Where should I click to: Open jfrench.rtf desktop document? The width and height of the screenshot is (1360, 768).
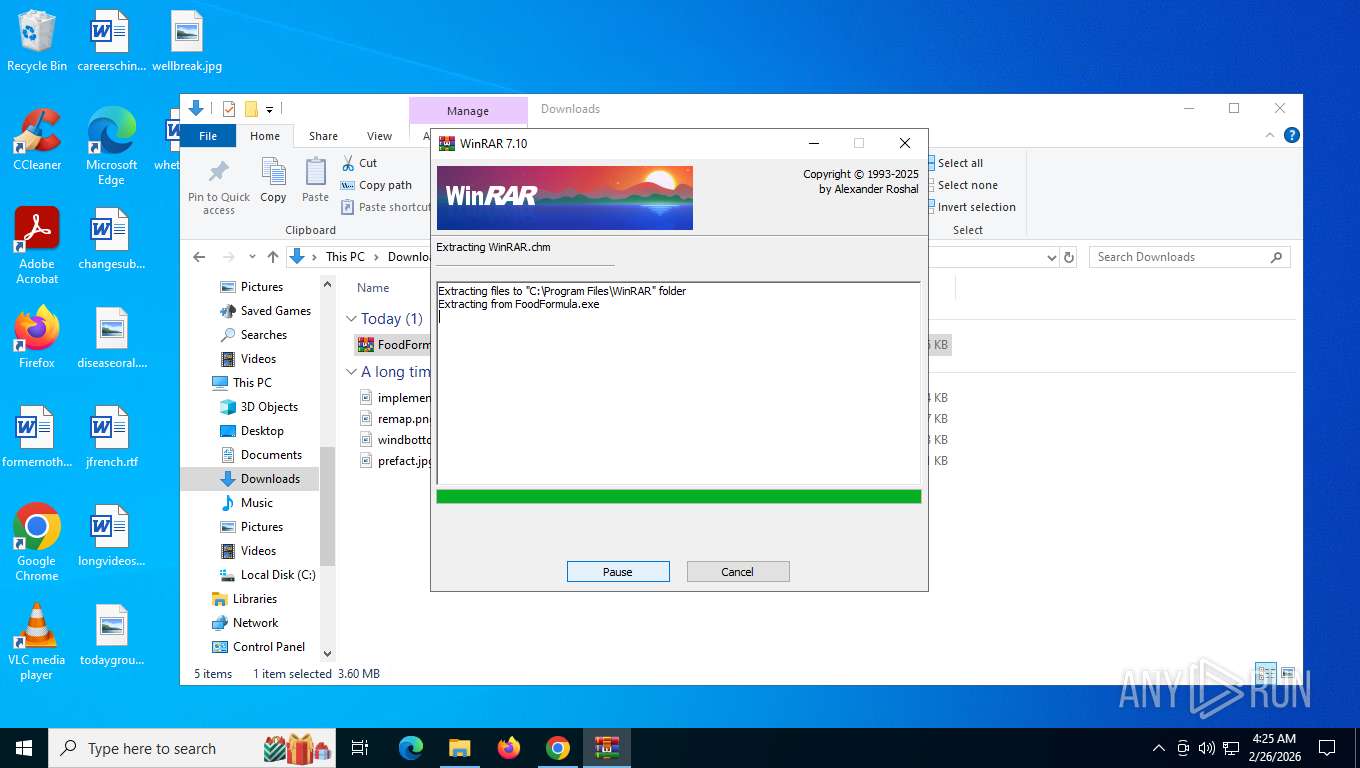click(x=111, y=437)
